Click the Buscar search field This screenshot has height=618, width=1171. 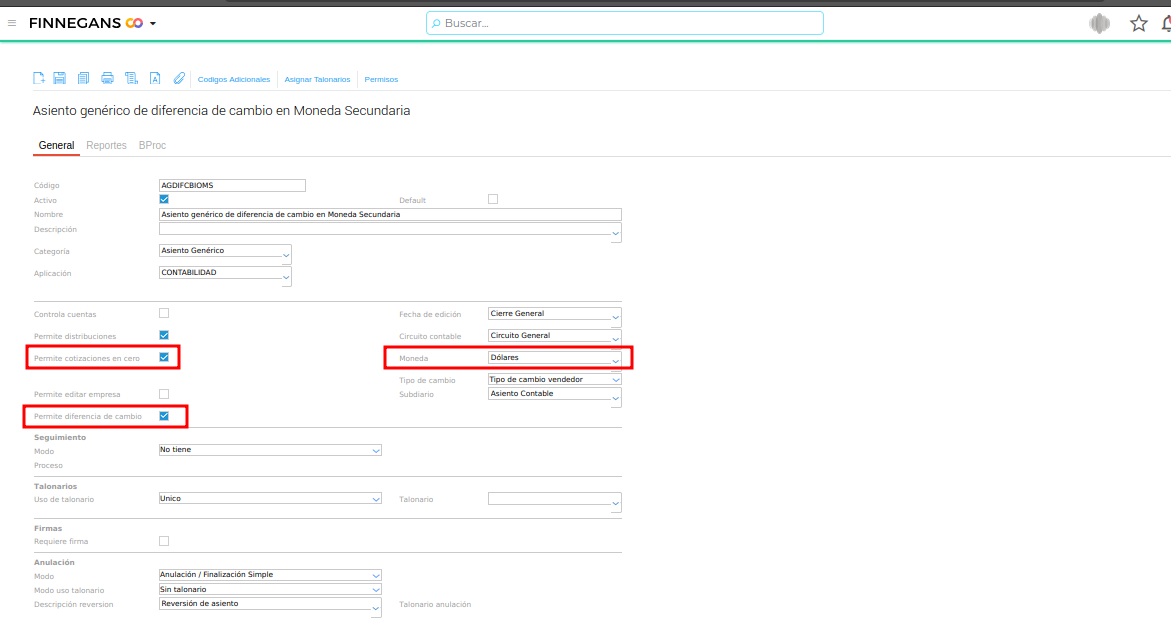(625, 23)
